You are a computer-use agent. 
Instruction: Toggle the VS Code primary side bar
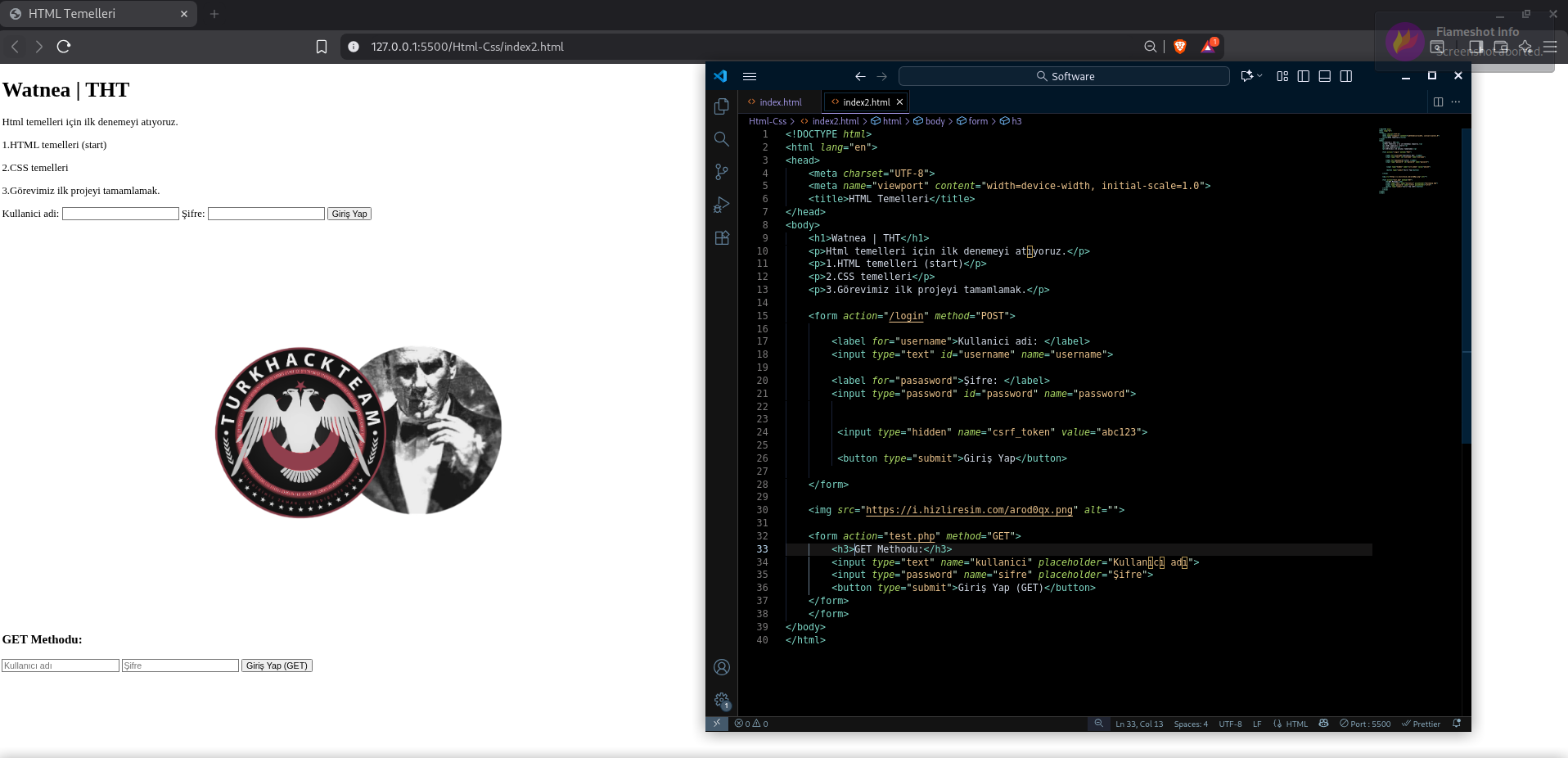coord(1304,76)
